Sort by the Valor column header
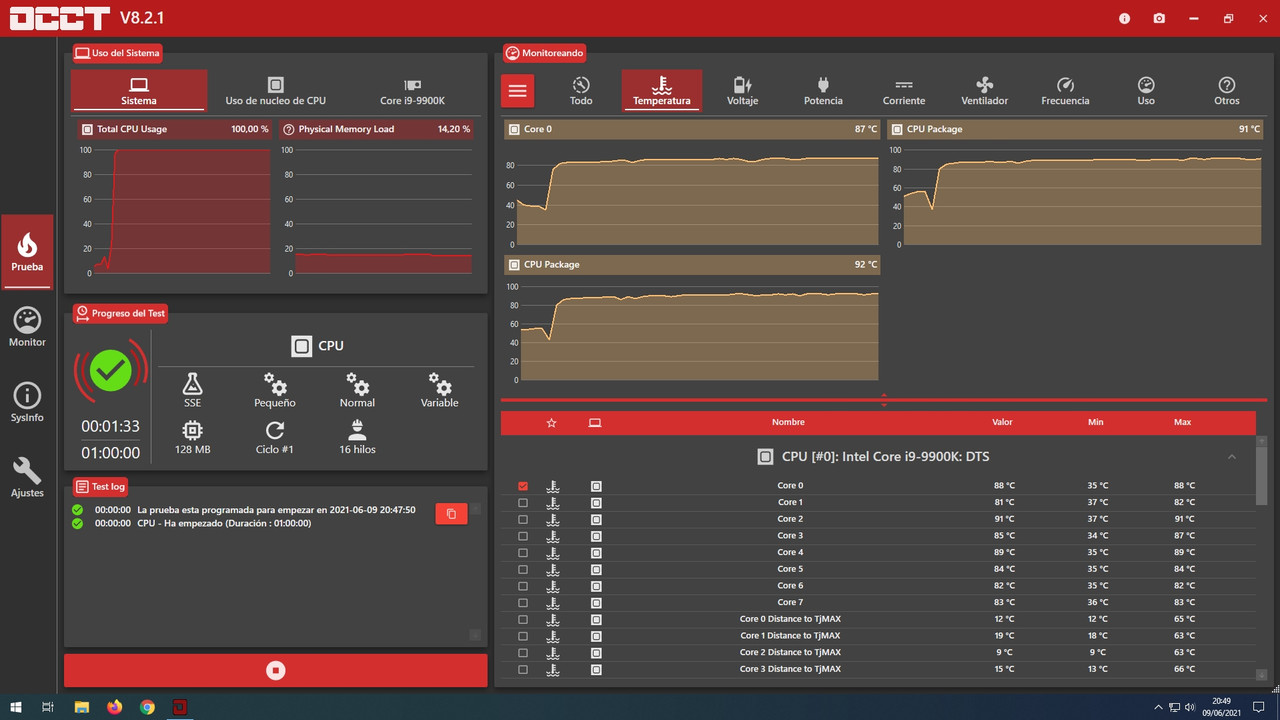The image size is (1280, 720). pyautogui.click(x=1002, y=423)
